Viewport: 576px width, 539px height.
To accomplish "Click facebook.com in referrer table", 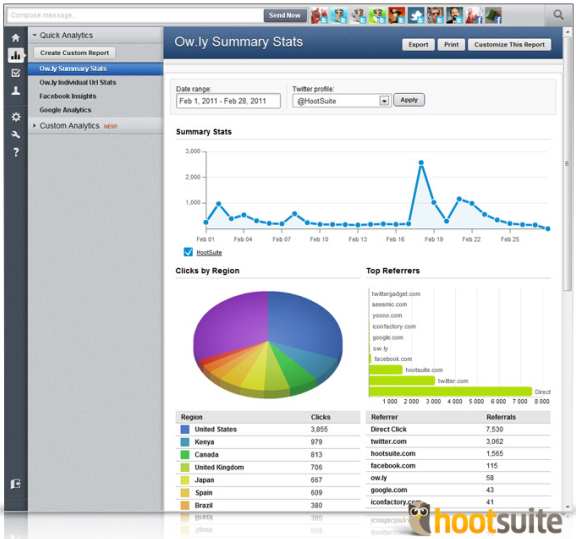I will pos(393,466).
